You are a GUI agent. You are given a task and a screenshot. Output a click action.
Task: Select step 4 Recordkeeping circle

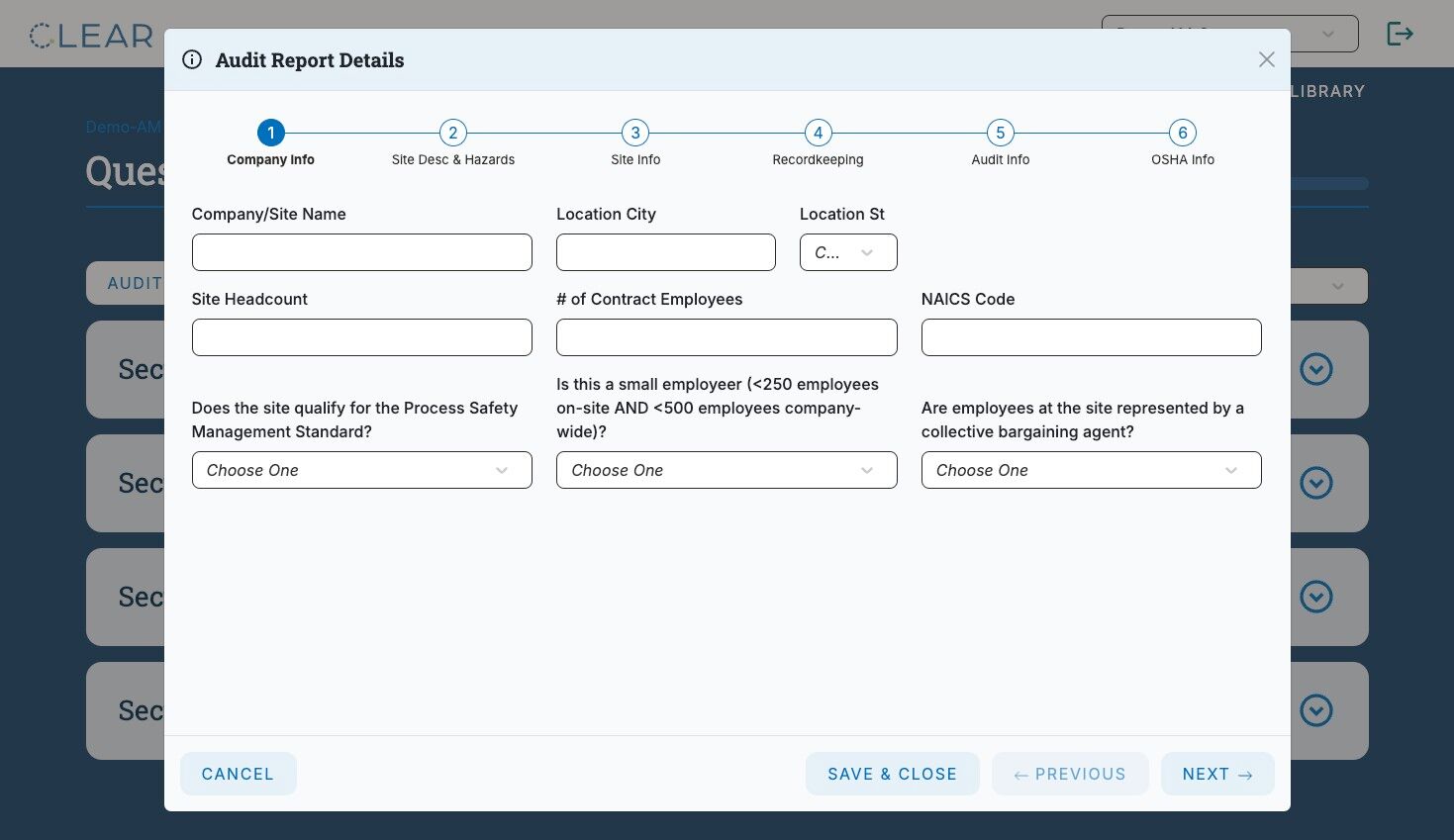(x=818, y=133)
